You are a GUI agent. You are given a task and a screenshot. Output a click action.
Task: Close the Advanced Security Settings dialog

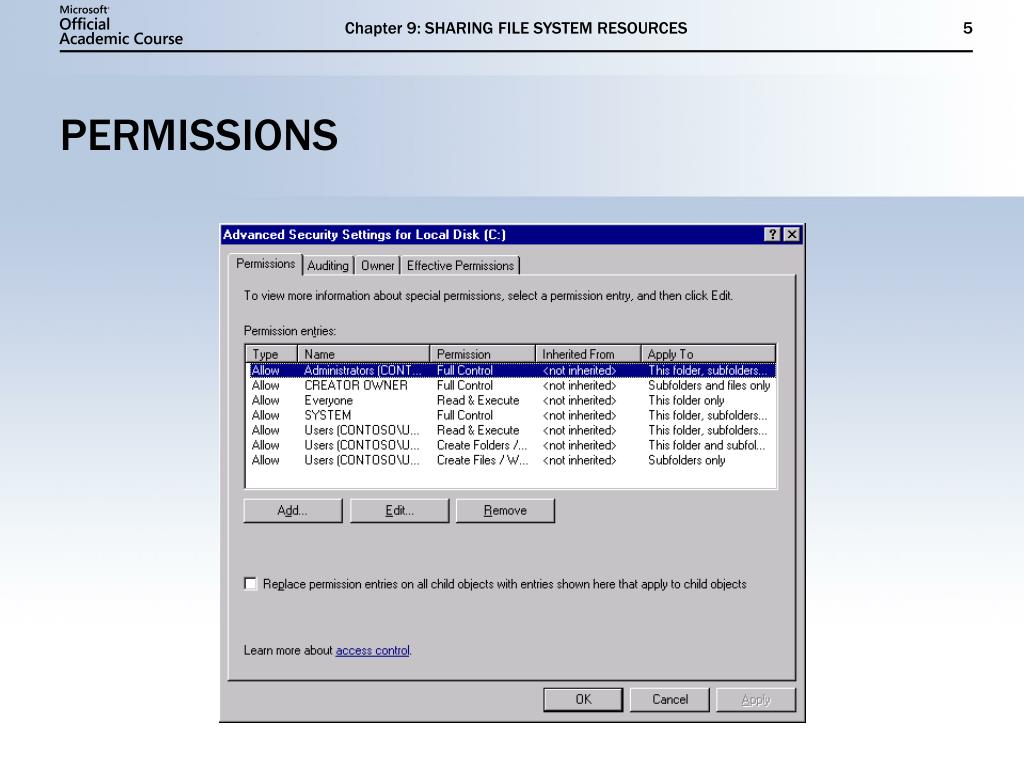click(x=792, y=234)
